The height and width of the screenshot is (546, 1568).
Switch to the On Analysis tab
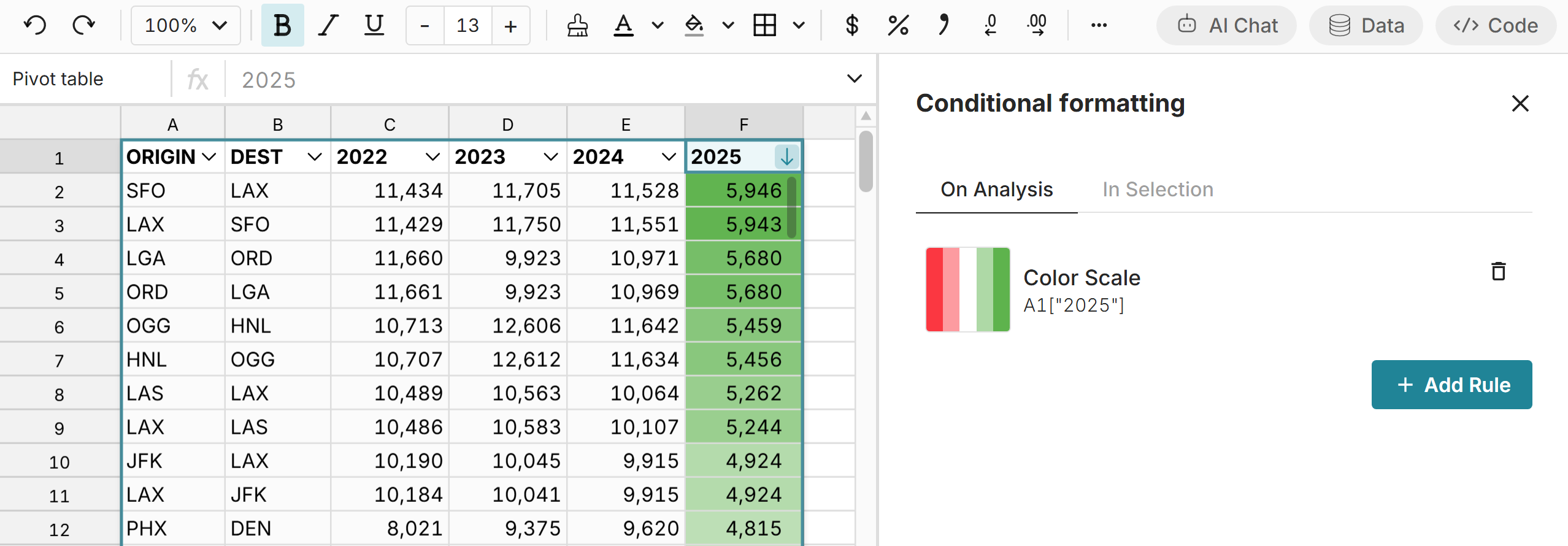coord(997,190)
